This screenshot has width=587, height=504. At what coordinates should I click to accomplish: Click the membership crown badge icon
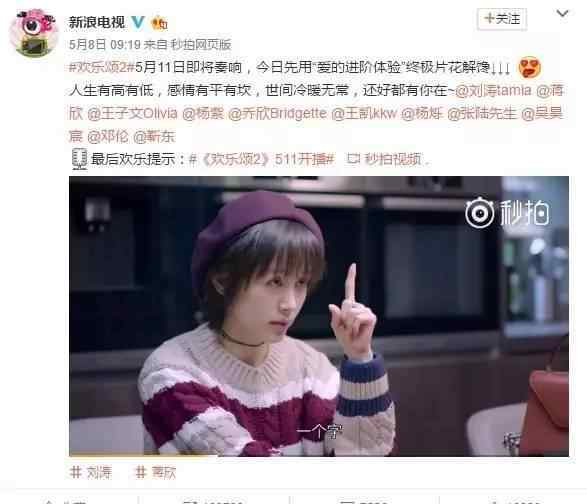coord(159,23)
